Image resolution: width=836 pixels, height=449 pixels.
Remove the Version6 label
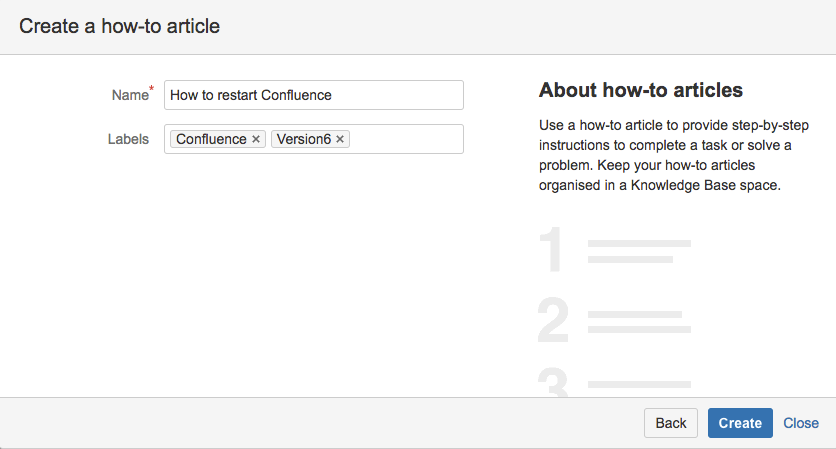(341, 139)
